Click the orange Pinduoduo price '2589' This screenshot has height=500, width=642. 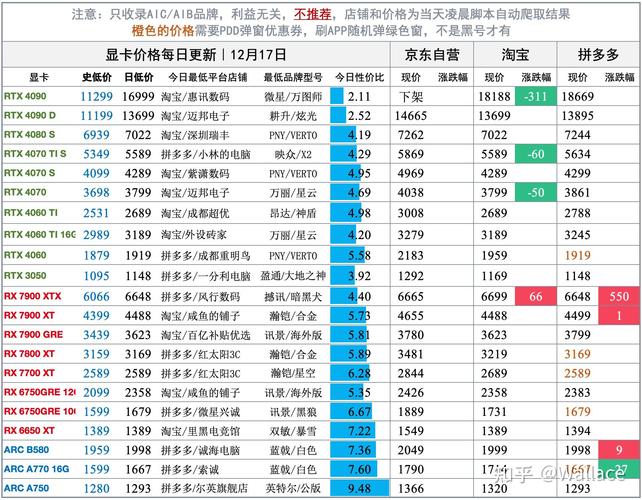click(577, 373)
